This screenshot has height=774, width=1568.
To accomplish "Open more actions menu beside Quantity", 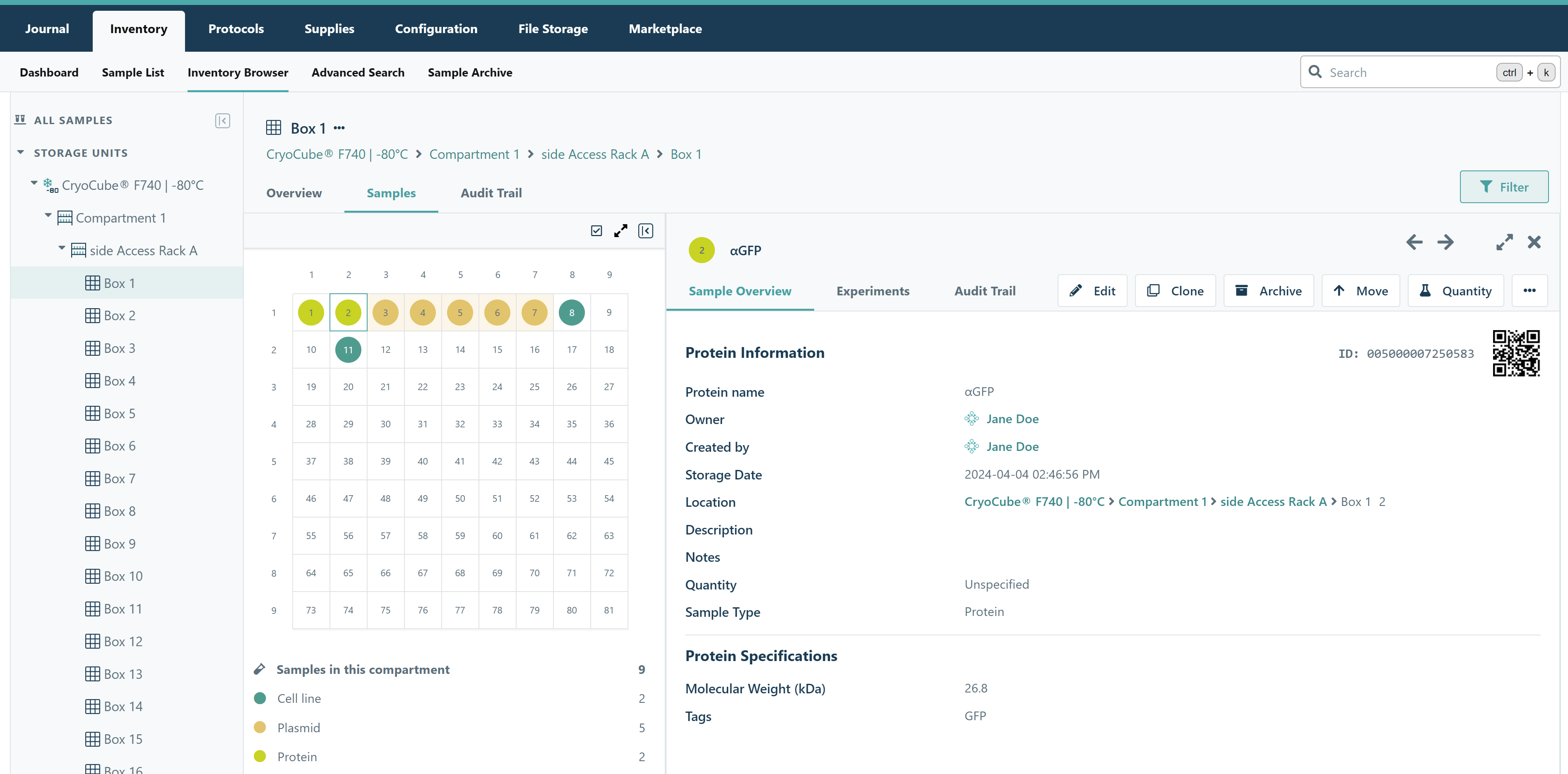I will [1529, 291].
